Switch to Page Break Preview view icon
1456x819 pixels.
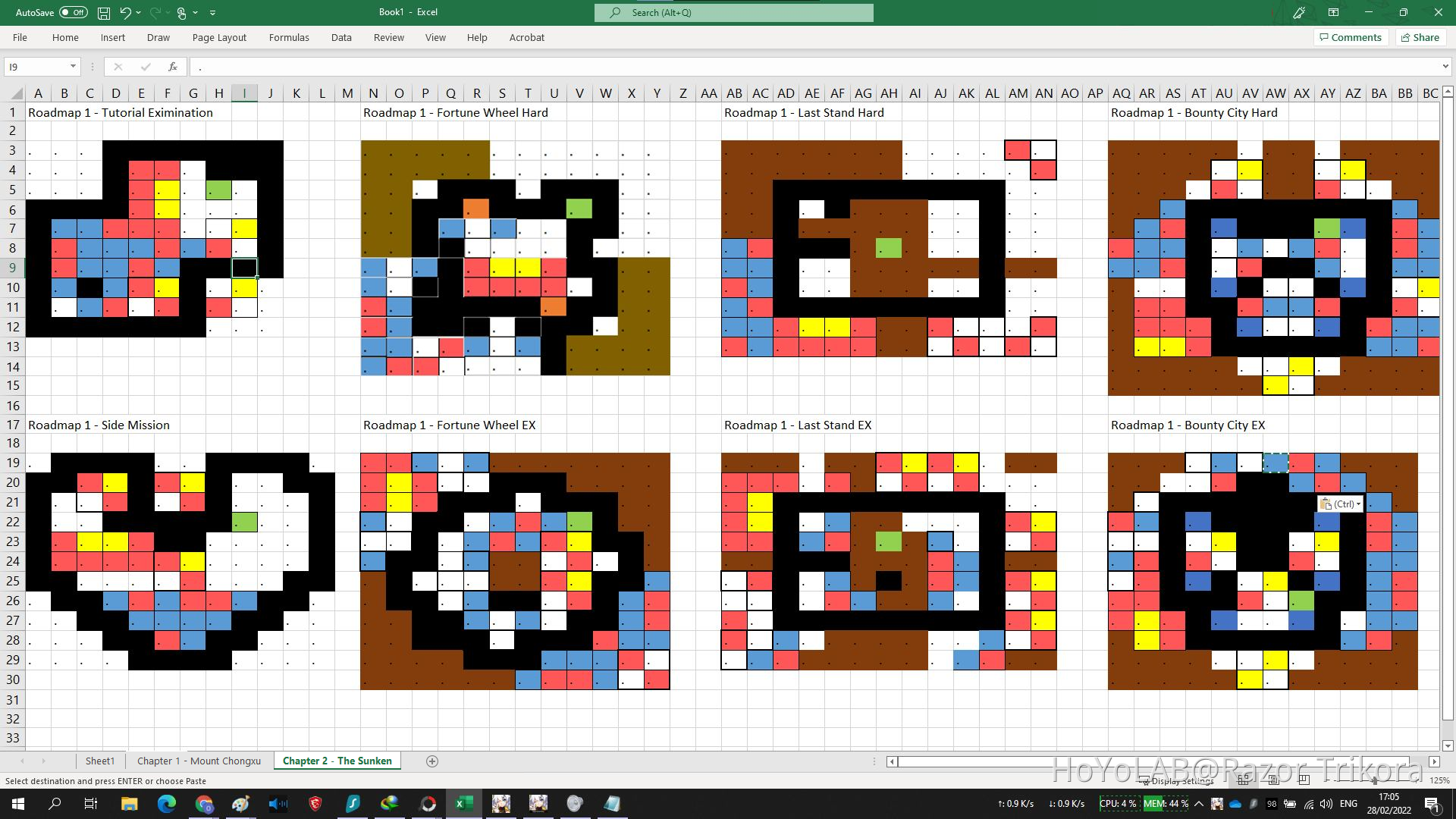1304,780
